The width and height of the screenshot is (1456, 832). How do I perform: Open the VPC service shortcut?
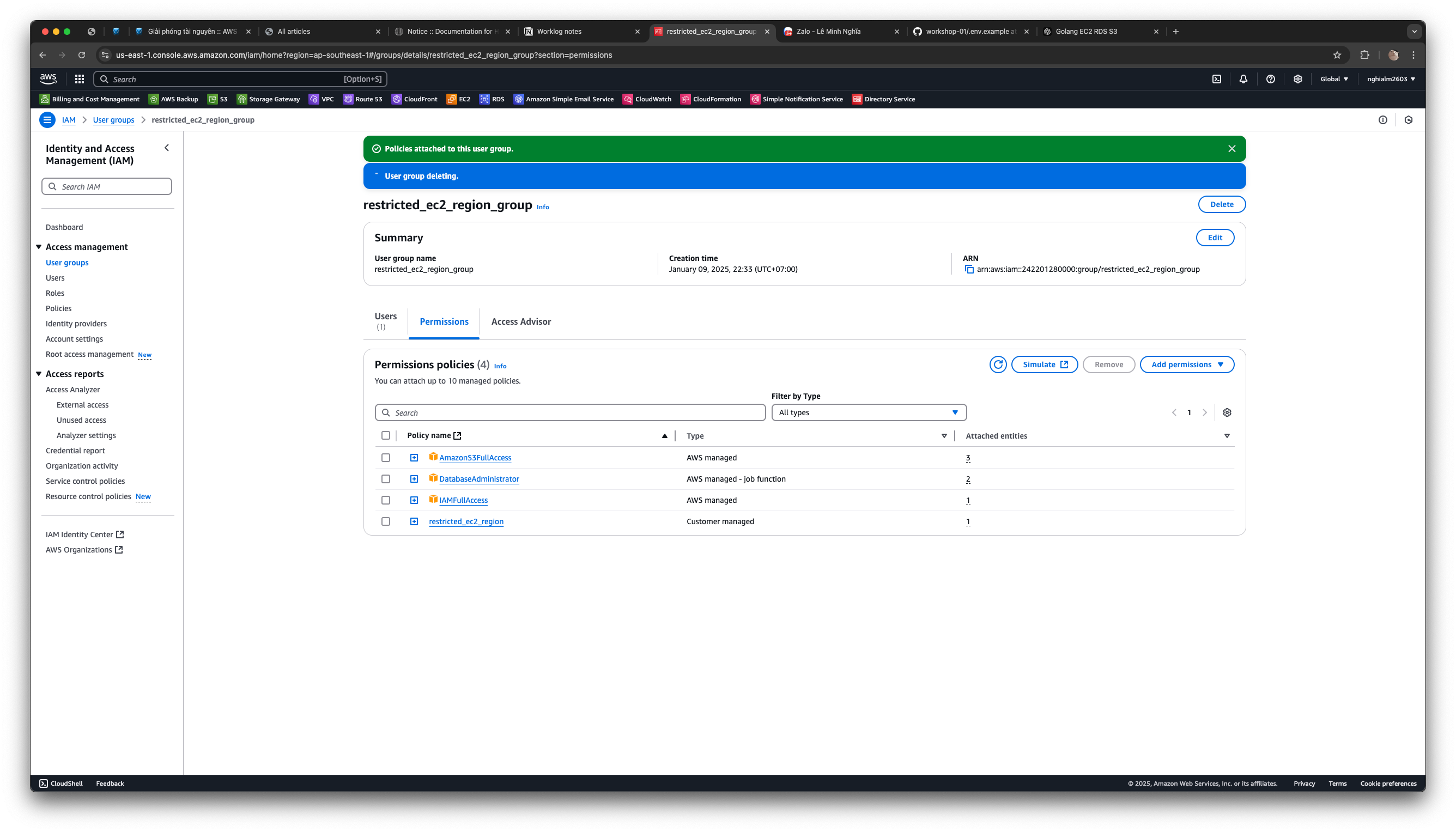321,99
